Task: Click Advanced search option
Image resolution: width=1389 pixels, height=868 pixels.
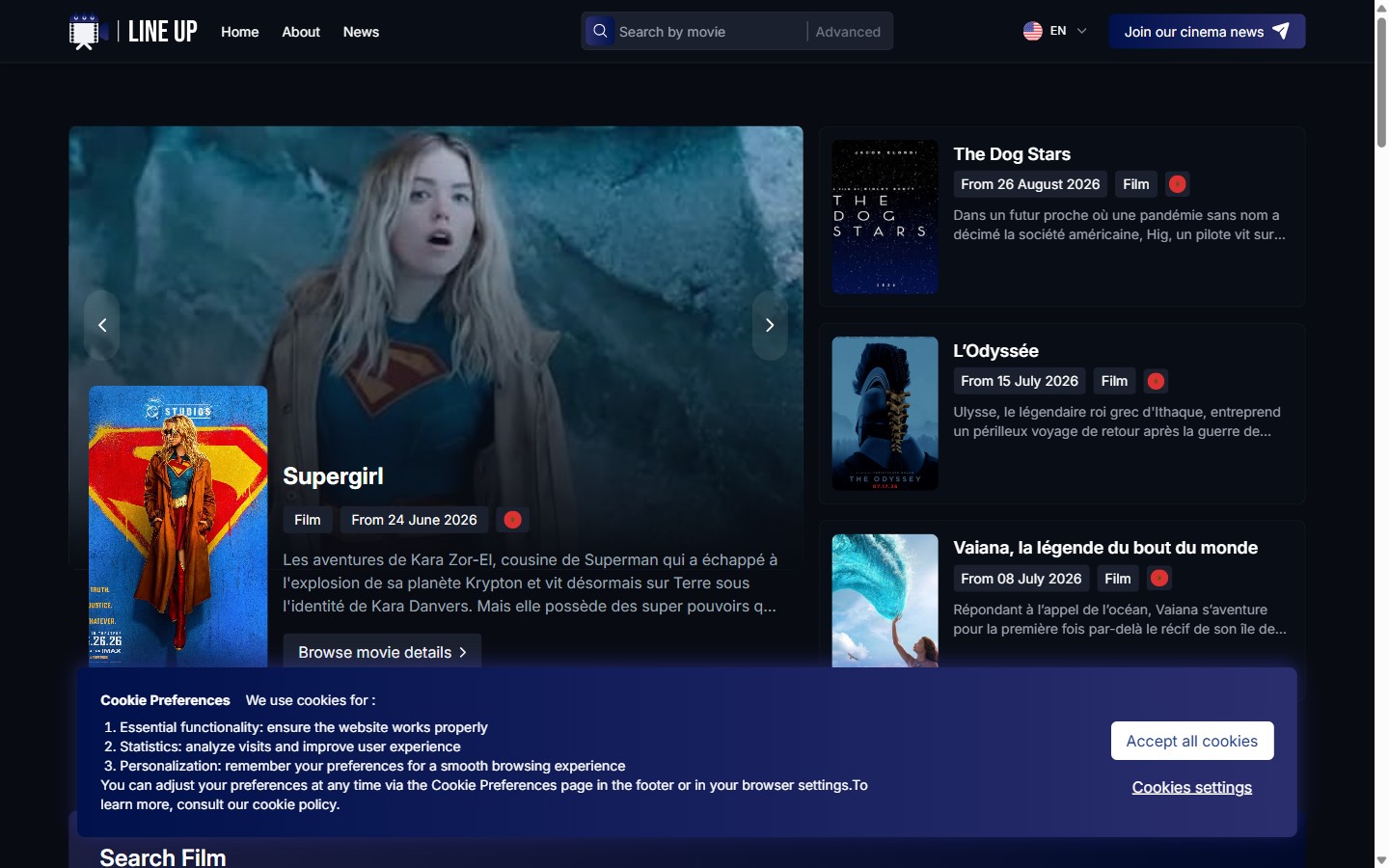Action: coord(848,32)
